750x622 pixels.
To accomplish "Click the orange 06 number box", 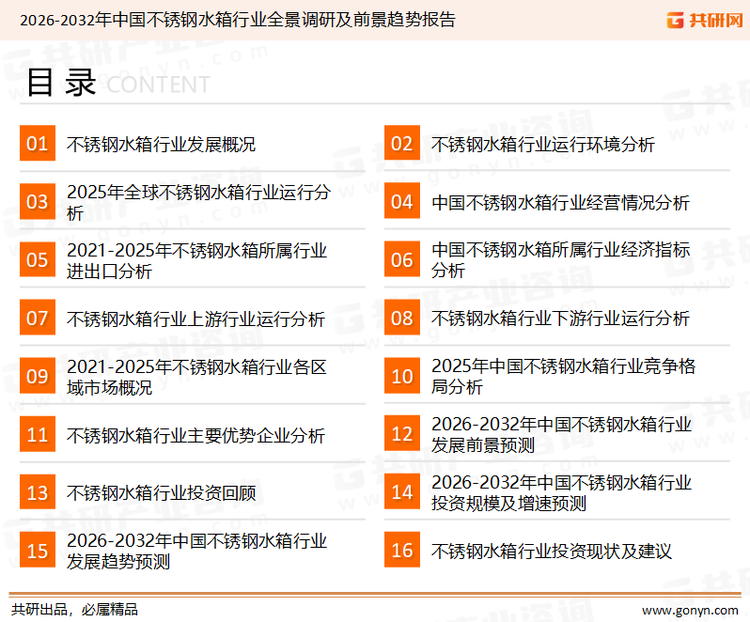I will pos(402,260).
